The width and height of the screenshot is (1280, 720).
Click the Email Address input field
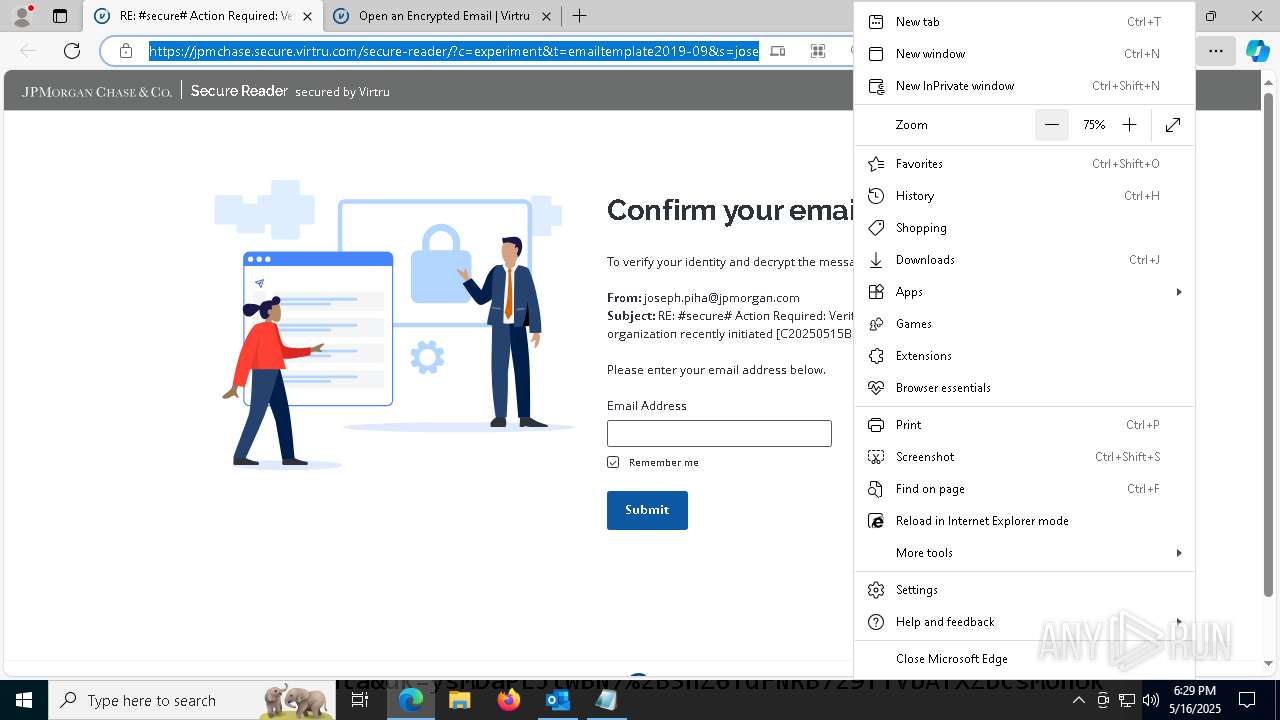click(x=719, y=433)
